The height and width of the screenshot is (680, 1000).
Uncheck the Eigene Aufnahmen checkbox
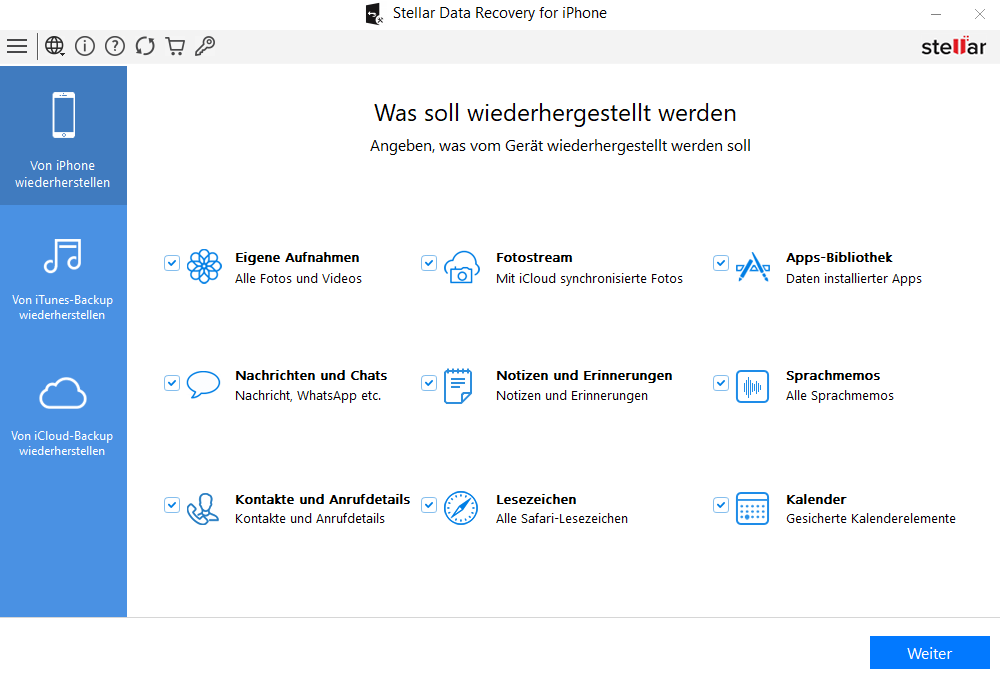pos(172,263)
